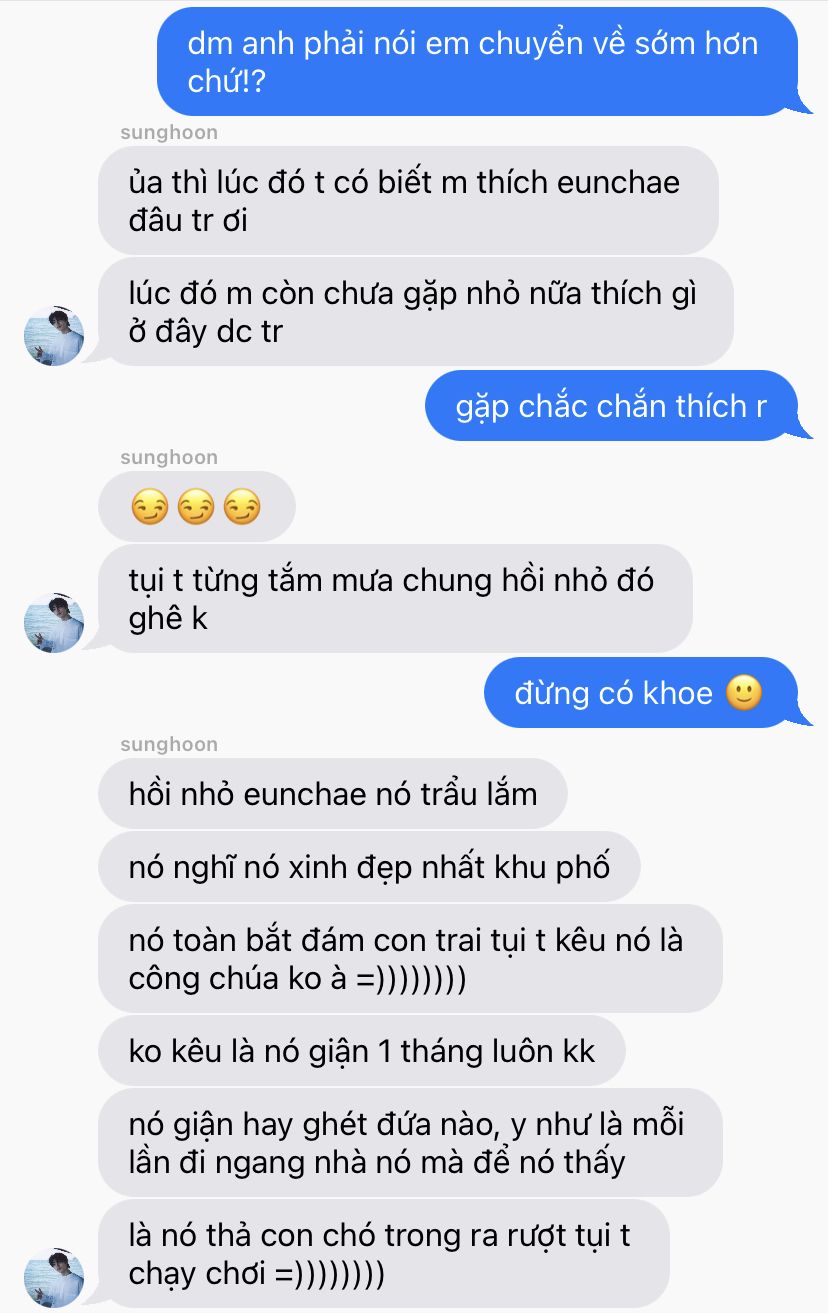Tap the "là nó thả con chó" message bubble

383,1254
